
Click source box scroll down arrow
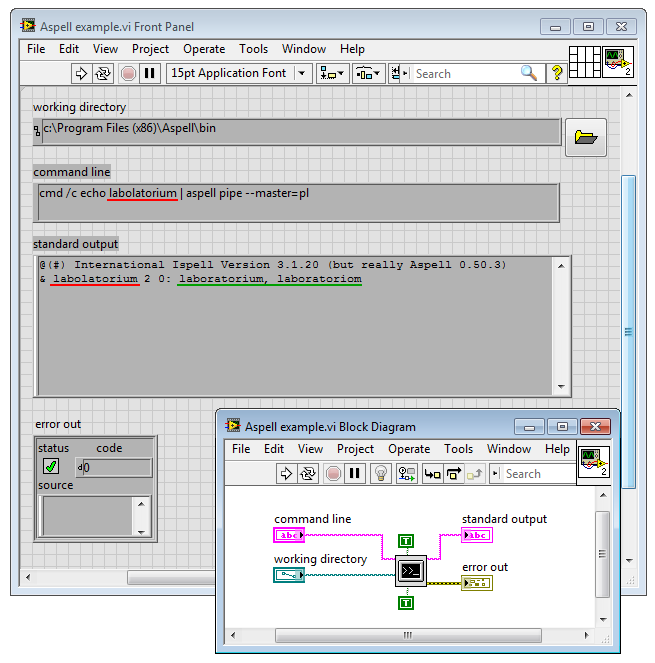pos(141,531)
